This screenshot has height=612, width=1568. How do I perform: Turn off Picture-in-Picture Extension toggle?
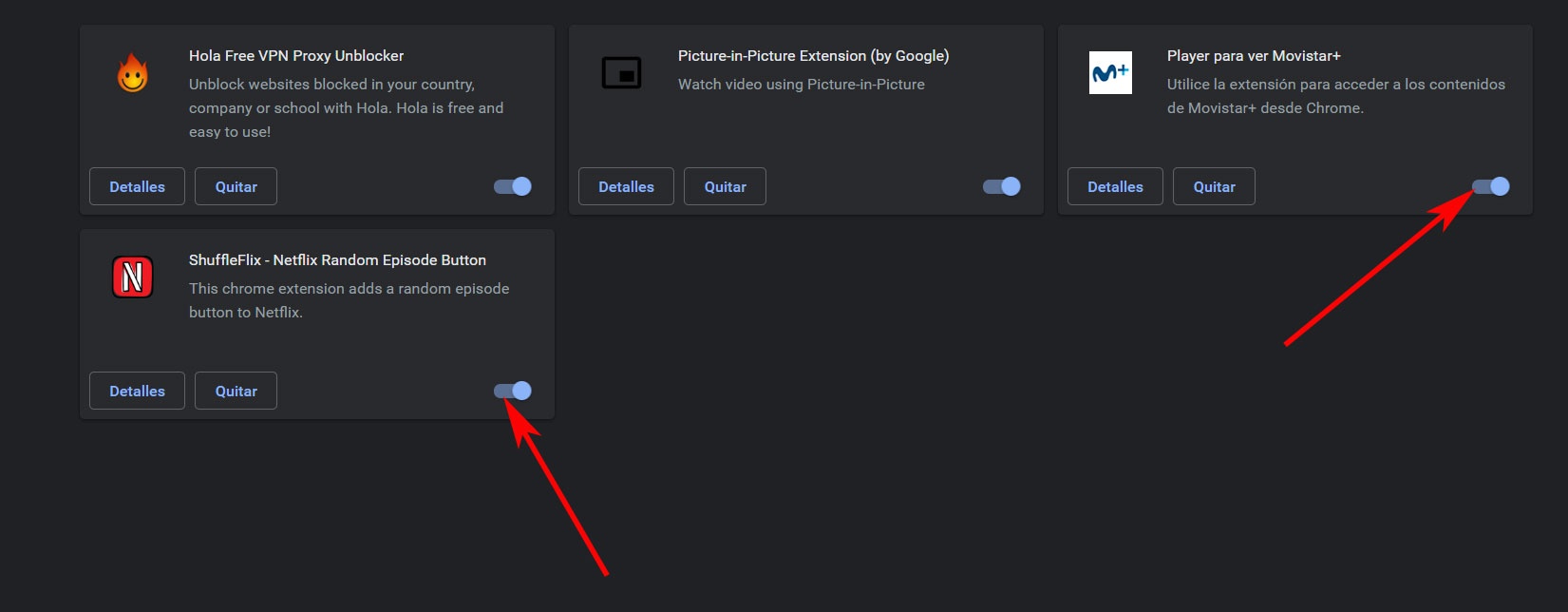pos(1002,186)
